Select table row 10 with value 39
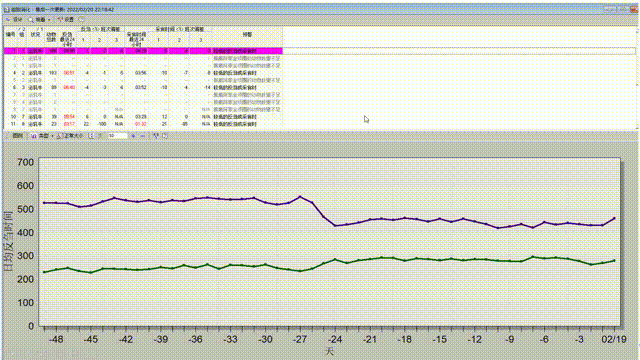Viewport: 640px width, 360px height. coord(143,117)
